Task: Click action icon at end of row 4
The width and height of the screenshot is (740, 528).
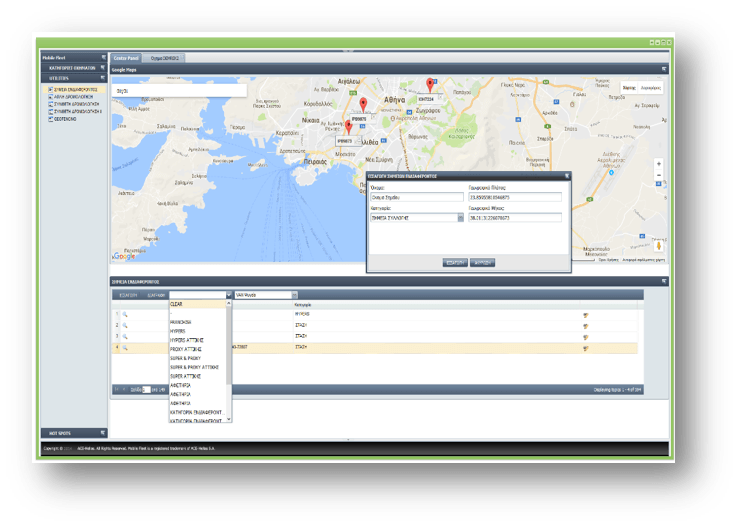Action: pyautogui.click(x=586, y=349)
